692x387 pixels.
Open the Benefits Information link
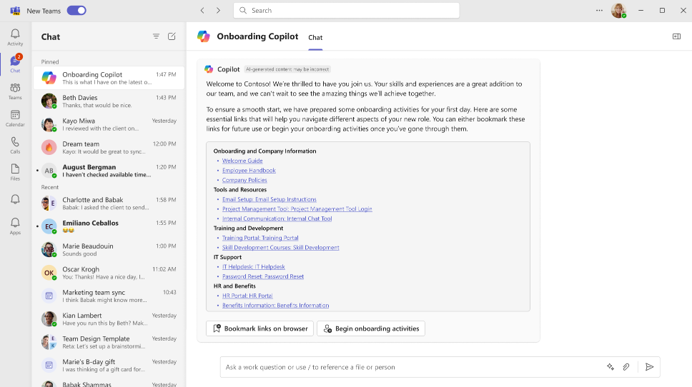click(275, 305)
